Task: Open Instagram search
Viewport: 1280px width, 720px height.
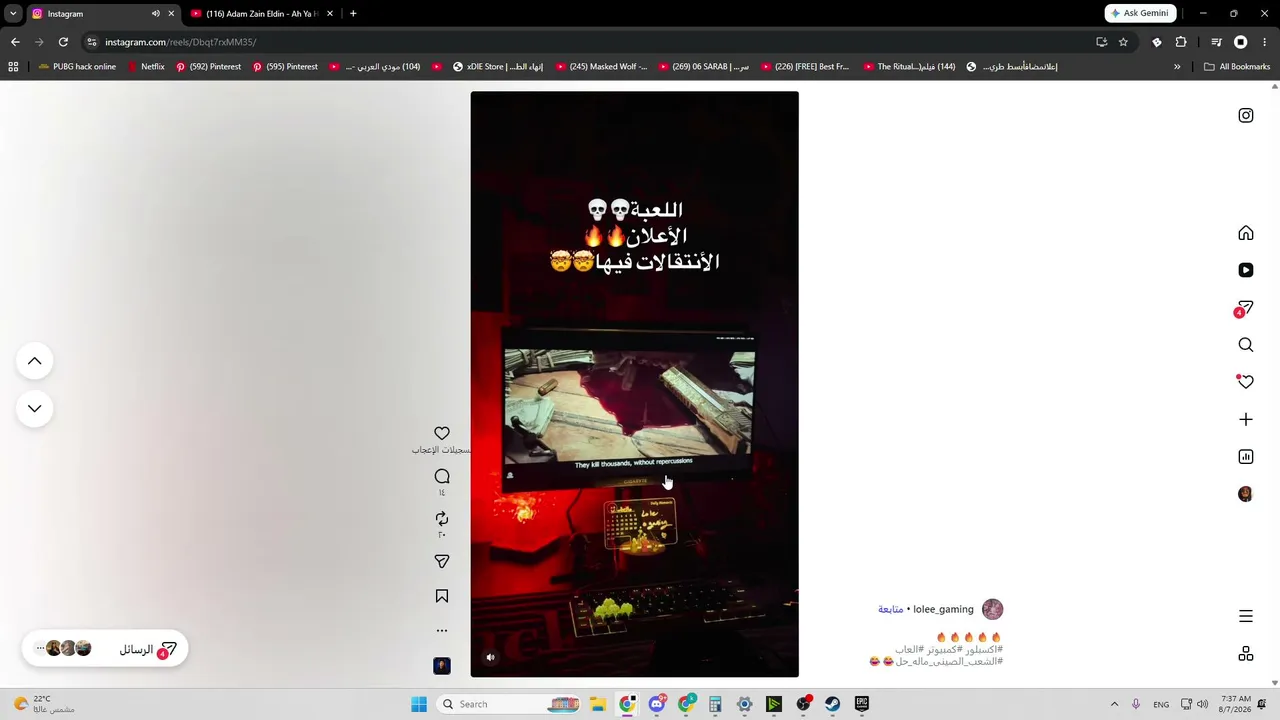Action: point(1246,345)
